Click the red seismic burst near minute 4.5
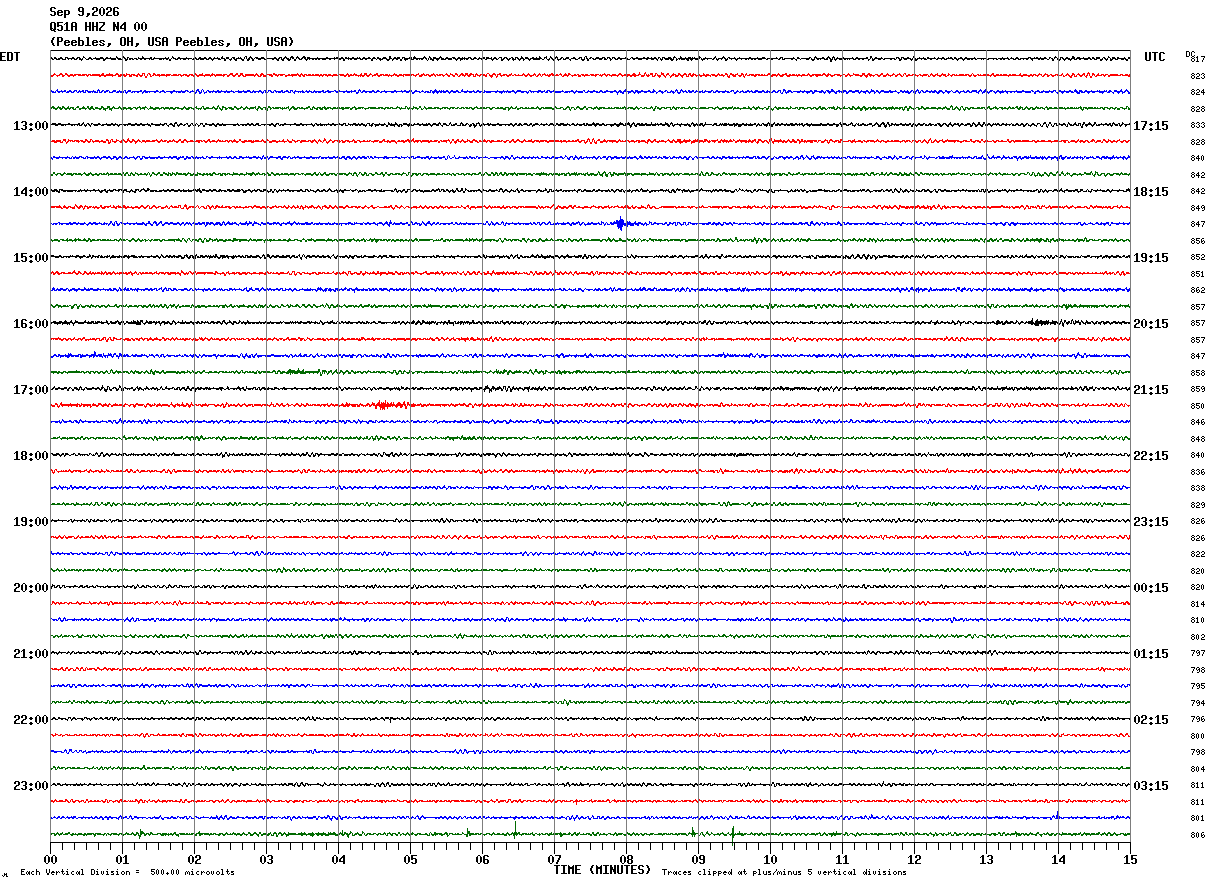The width and height of the screenshot is (1210, 886). (x=391, y=405)
